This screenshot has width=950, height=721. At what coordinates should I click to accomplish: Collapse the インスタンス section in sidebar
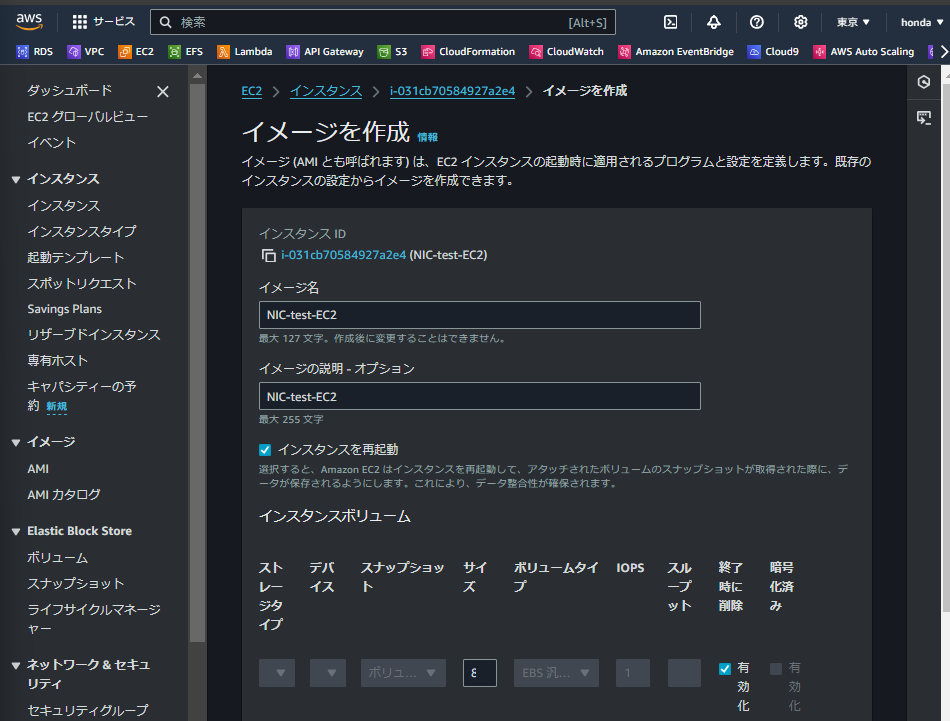[x=16, y=179]
